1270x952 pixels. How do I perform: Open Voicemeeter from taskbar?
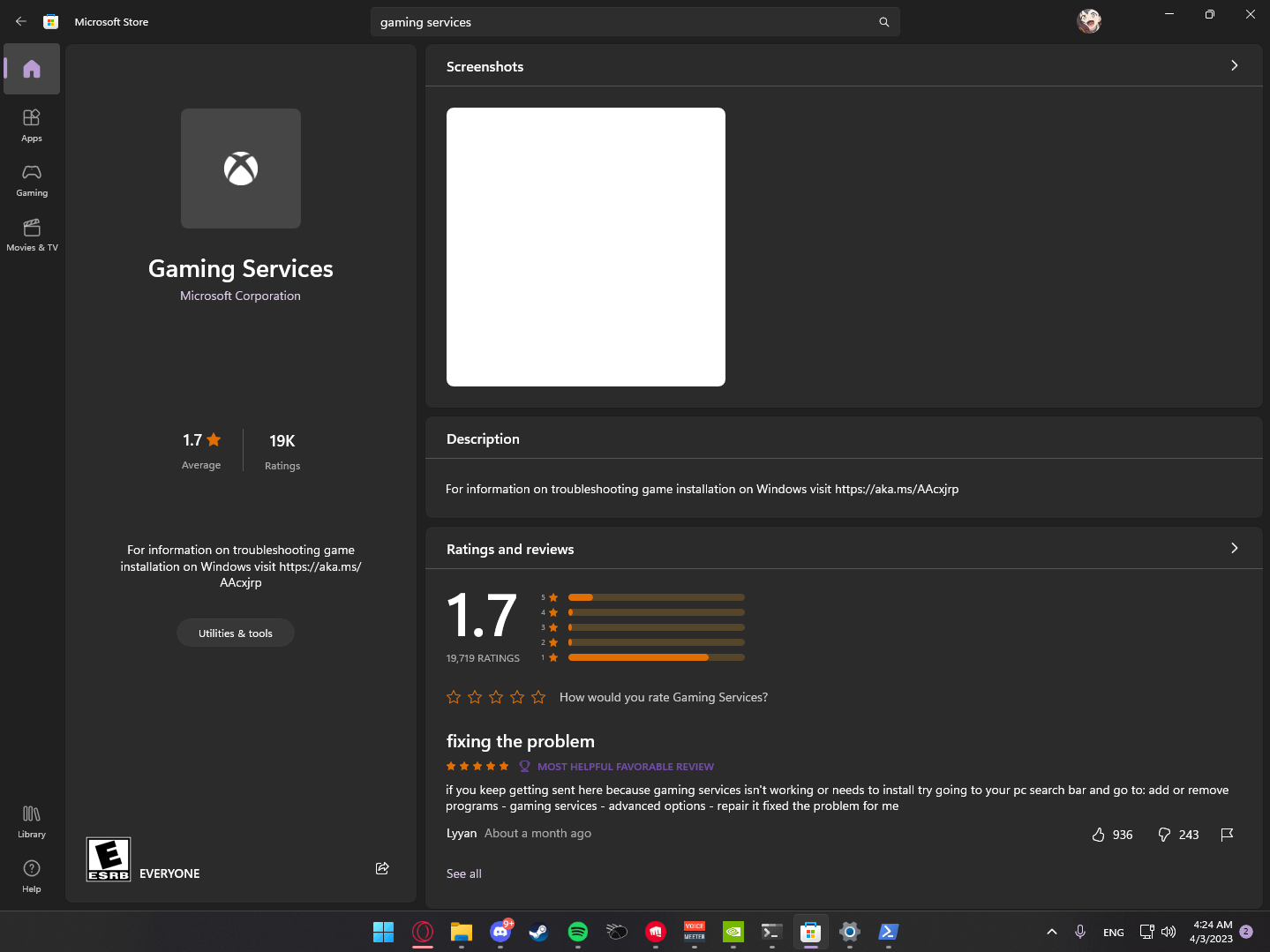(x=695, y=932)
